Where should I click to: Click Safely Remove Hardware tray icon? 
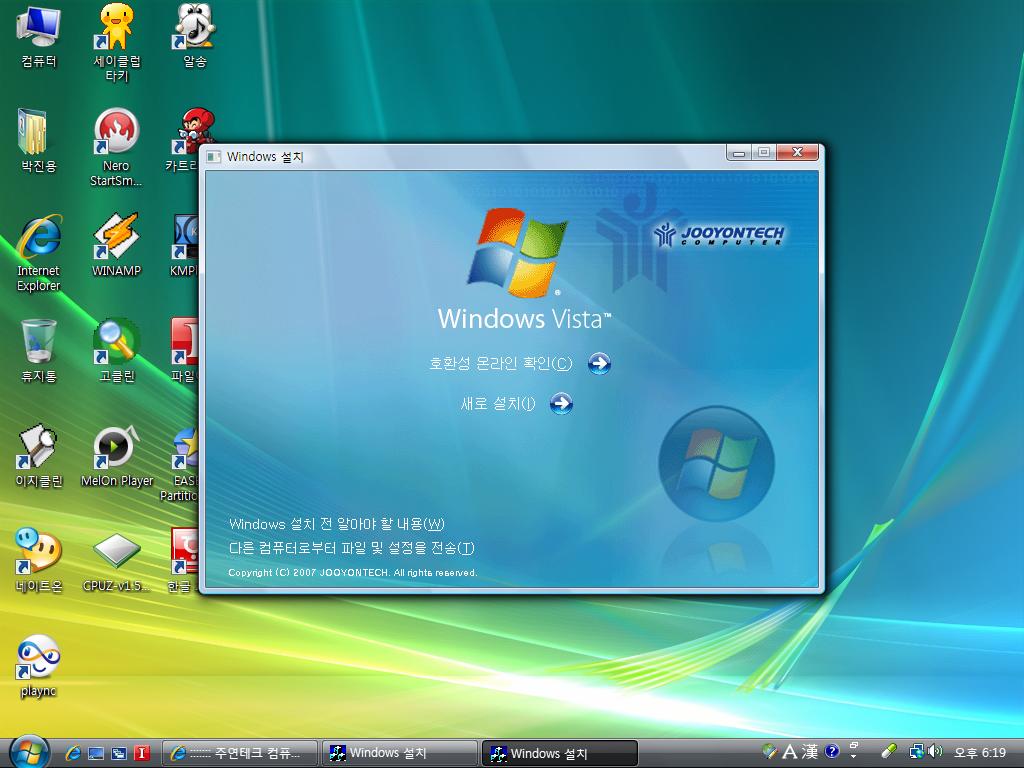point(888,751)
